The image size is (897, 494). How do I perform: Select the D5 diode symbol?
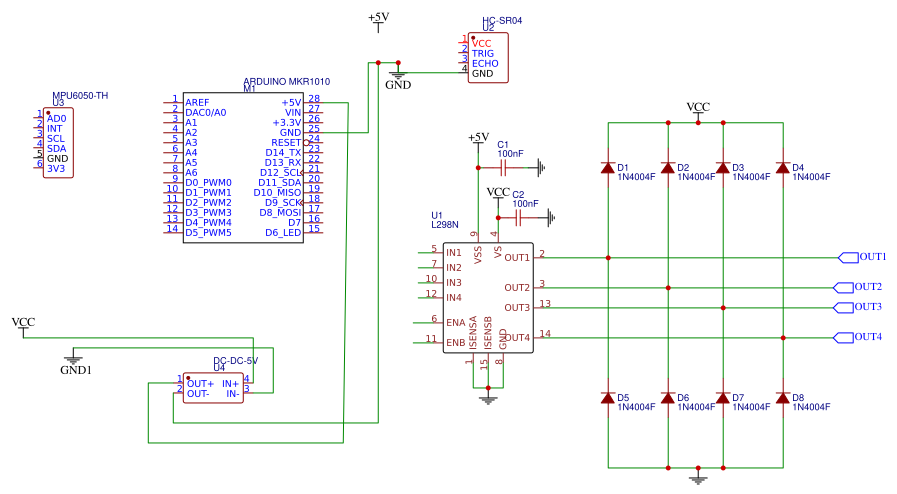pyautogui.click(x=608, y=397)
